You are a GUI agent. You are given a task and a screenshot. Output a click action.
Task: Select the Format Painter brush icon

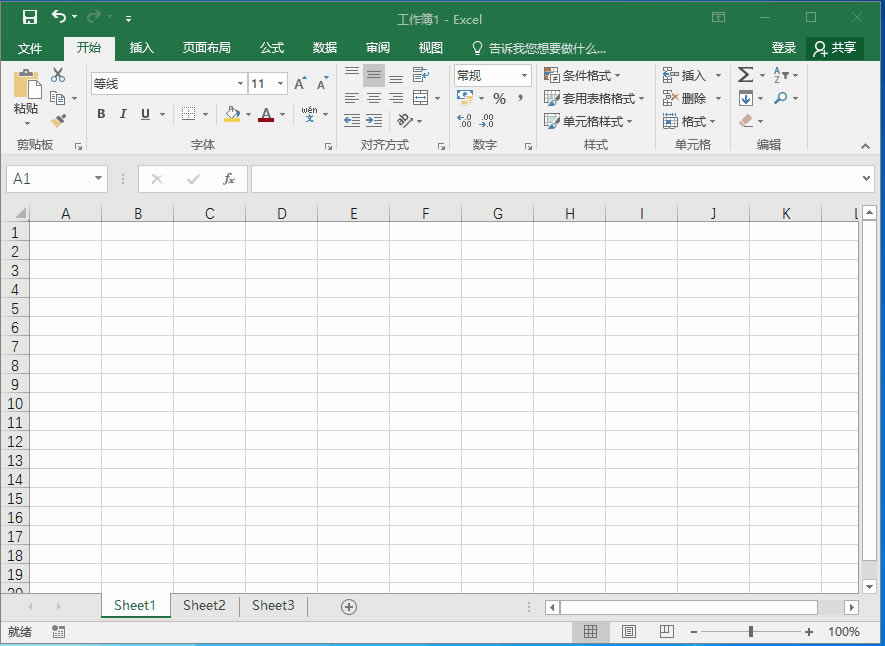tap(58, 121)
